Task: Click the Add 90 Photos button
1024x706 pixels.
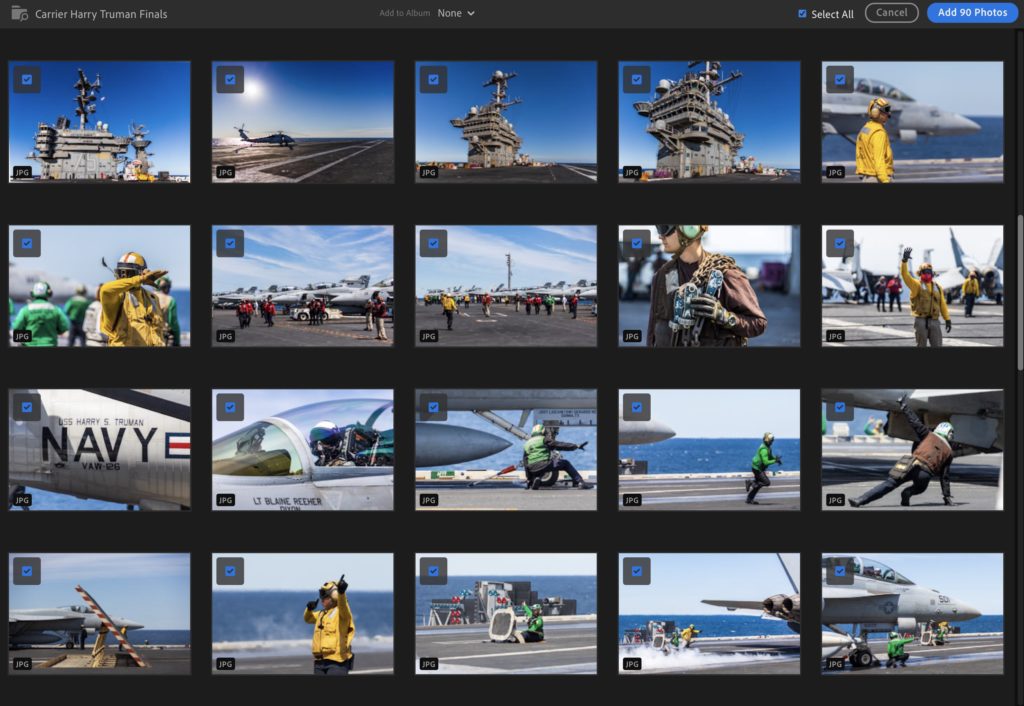Action: click(972, 13)
